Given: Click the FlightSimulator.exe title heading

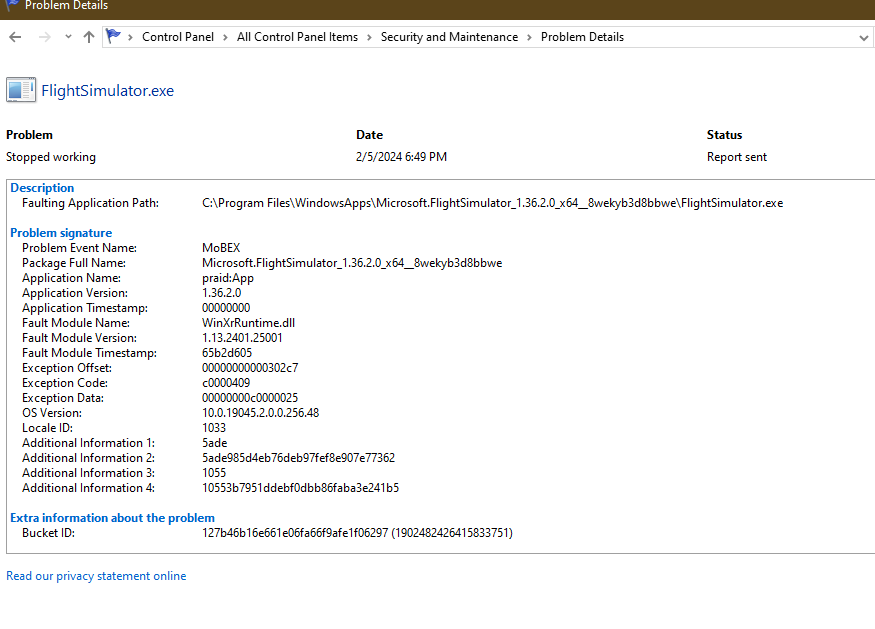Looking at the screenshot, I should (x=108, y=90).
